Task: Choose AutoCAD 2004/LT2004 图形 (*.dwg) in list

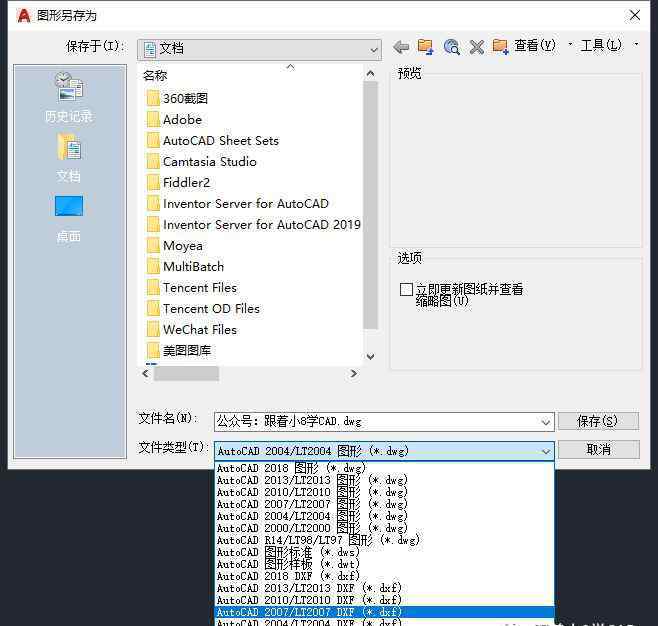Action: click(x=384, y=516)
